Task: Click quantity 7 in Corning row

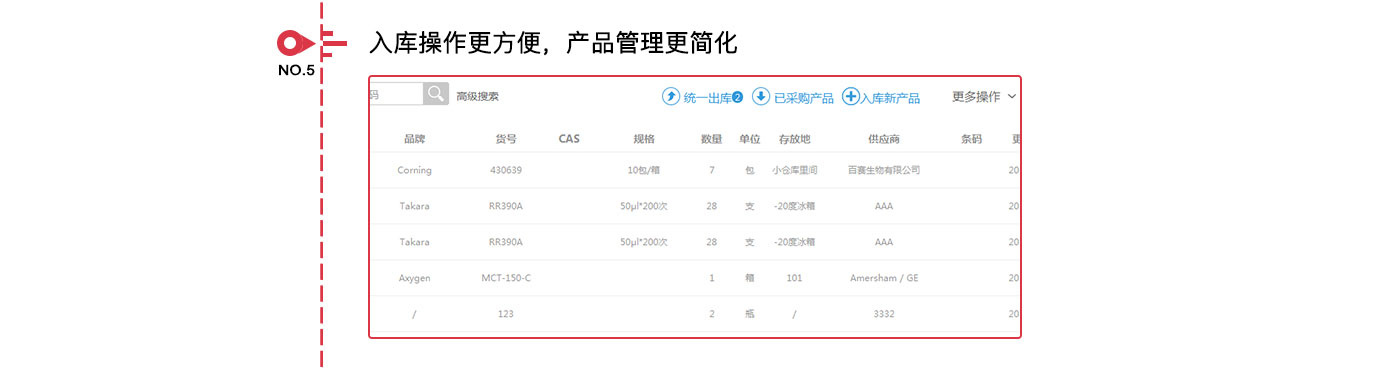Action: (x=712, y=171)
